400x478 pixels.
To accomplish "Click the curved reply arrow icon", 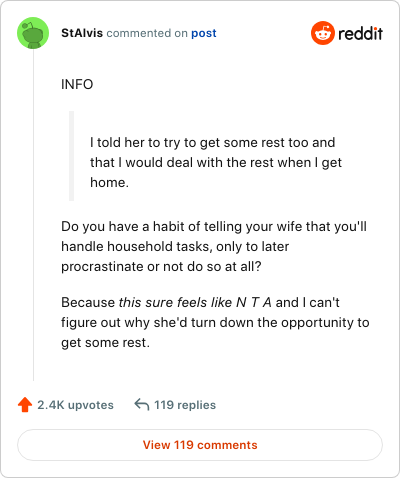I will (142, 405).
